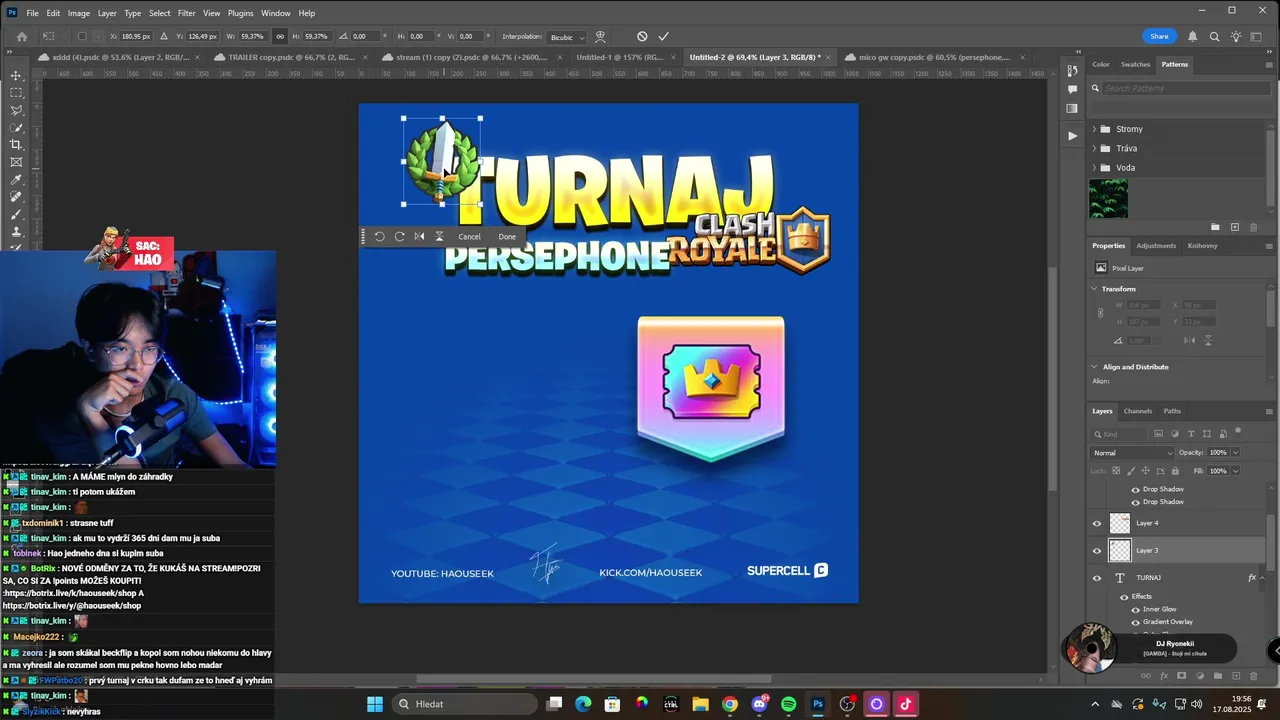
Task: Toggle visibility of TURNAJ text layer
Action: coord(1096,578)
